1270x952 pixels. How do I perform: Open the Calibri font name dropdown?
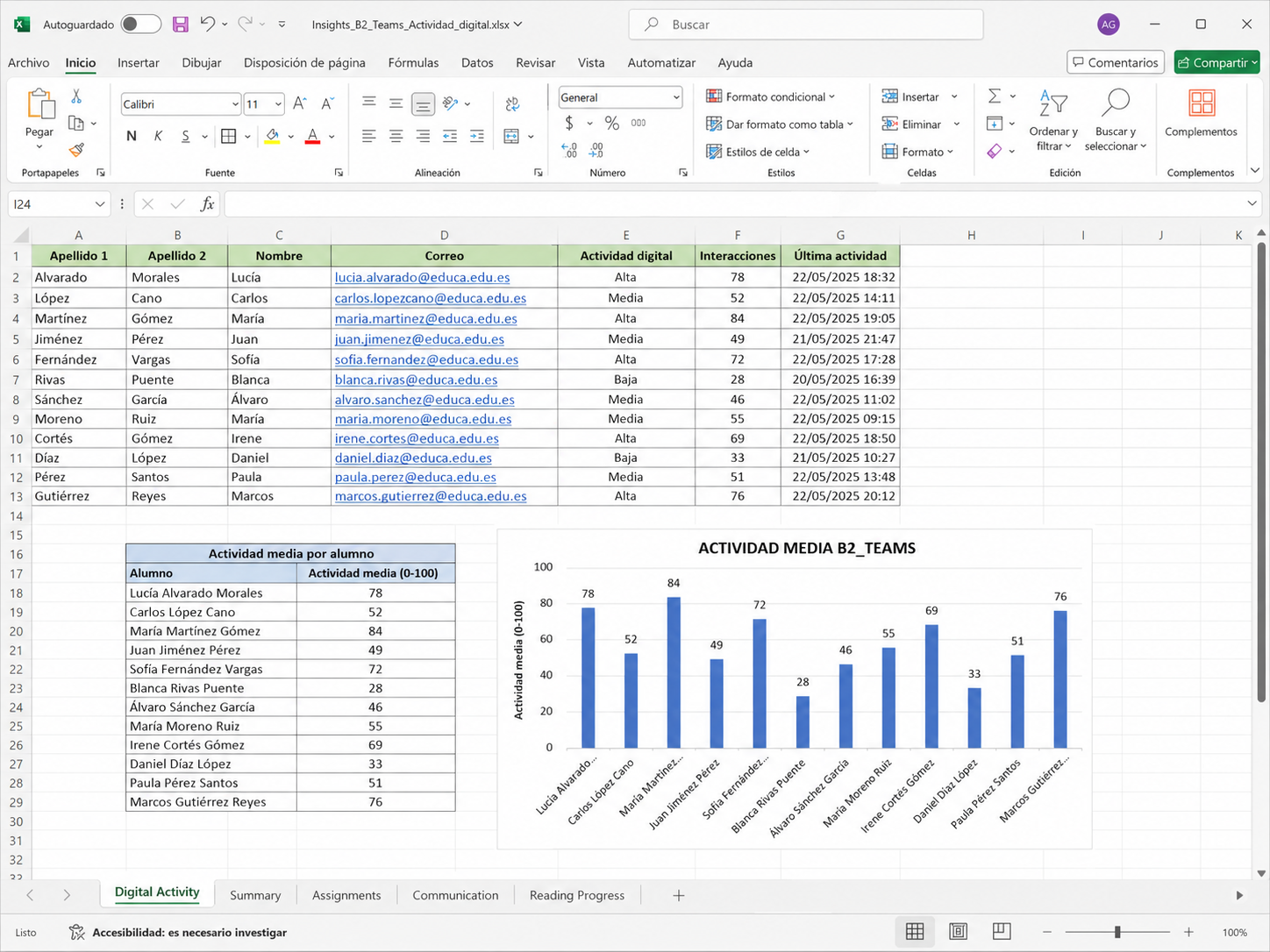tap(235, 104)
